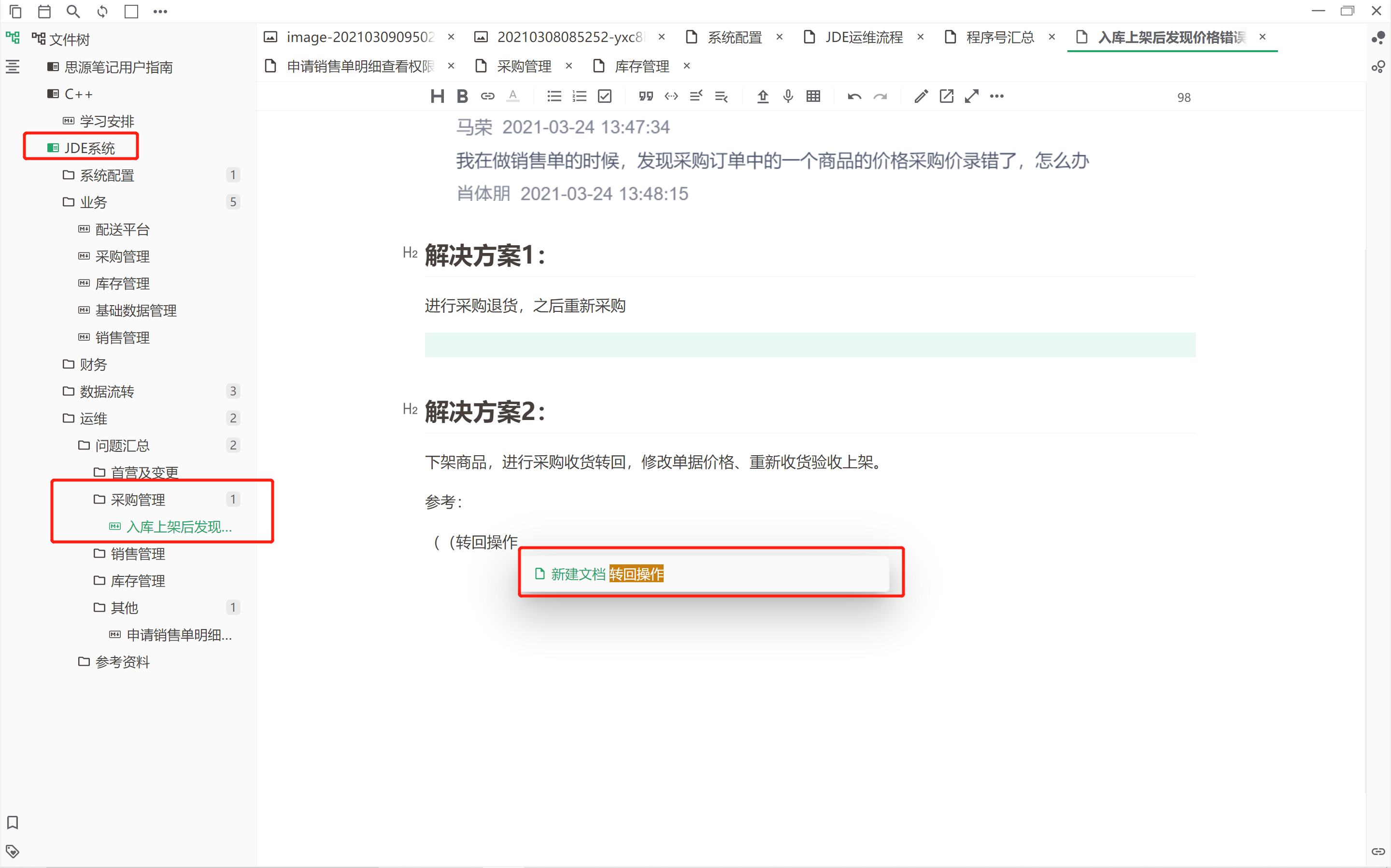Insert a task list checkbox item
1391x868 pixels.
coord(604,97)
